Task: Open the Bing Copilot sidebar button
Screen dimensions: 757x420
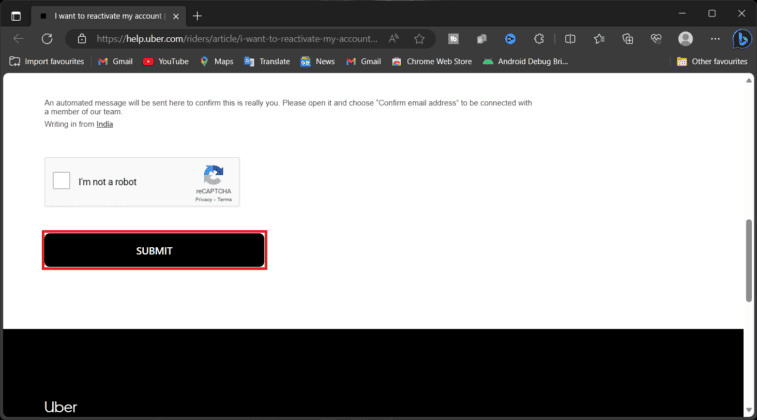Action: point(741,39)
